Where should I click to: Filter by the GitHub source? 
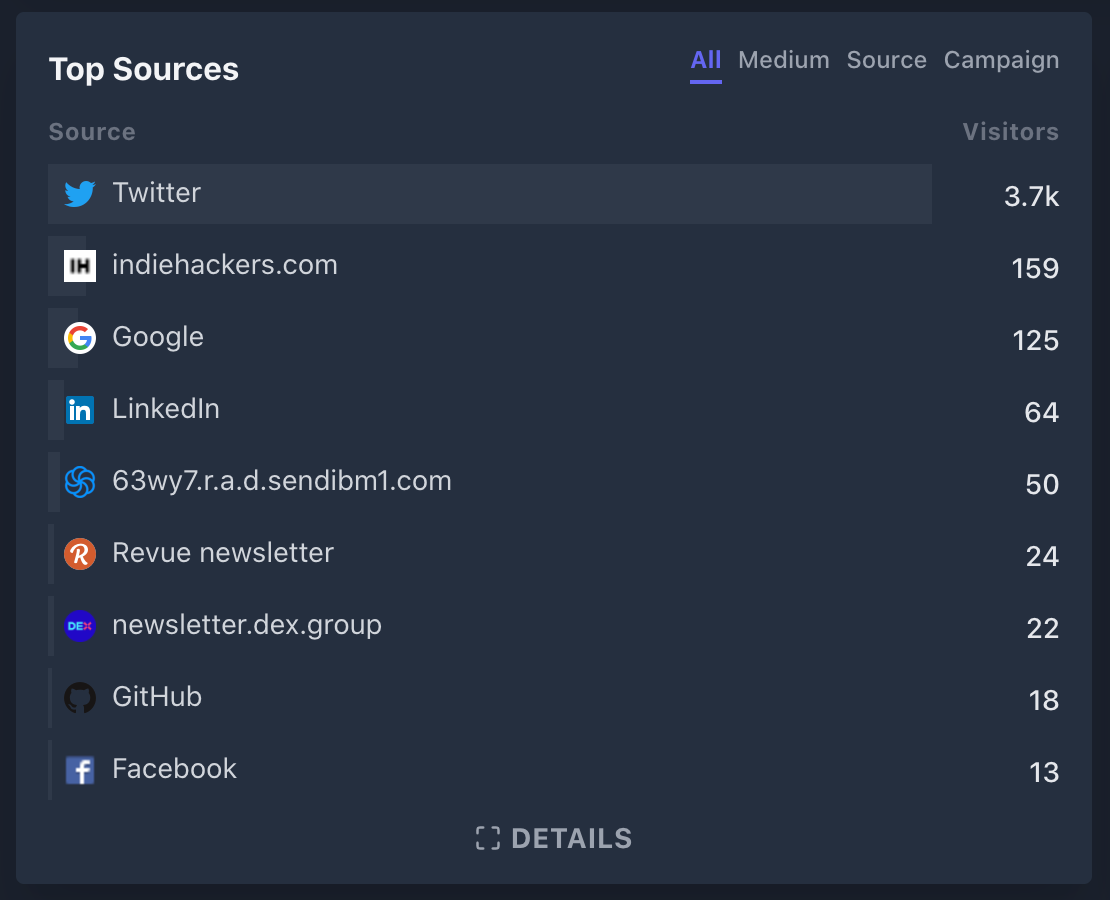157,697
